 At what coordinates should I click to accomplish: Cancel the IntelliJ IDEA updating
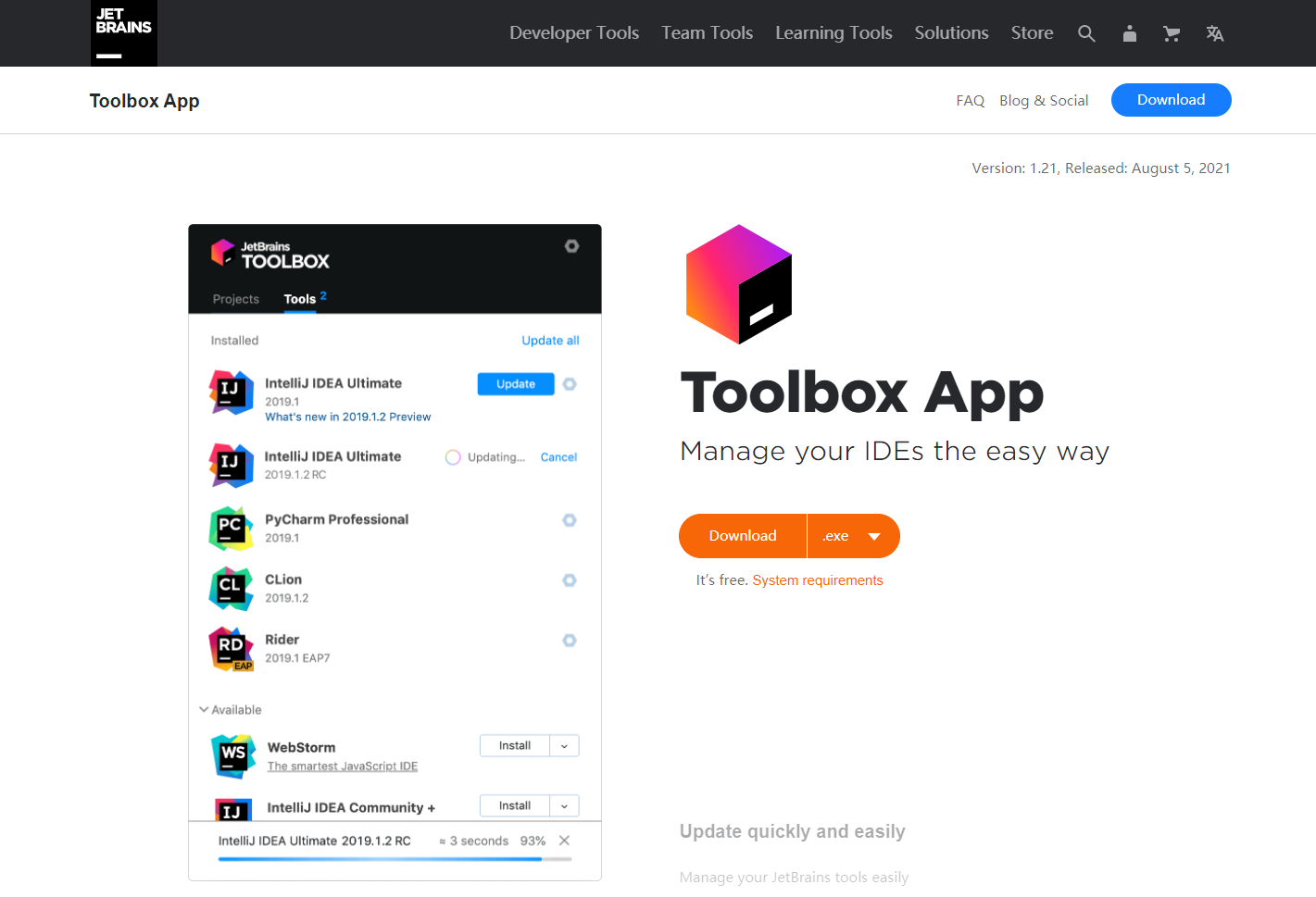558,457
